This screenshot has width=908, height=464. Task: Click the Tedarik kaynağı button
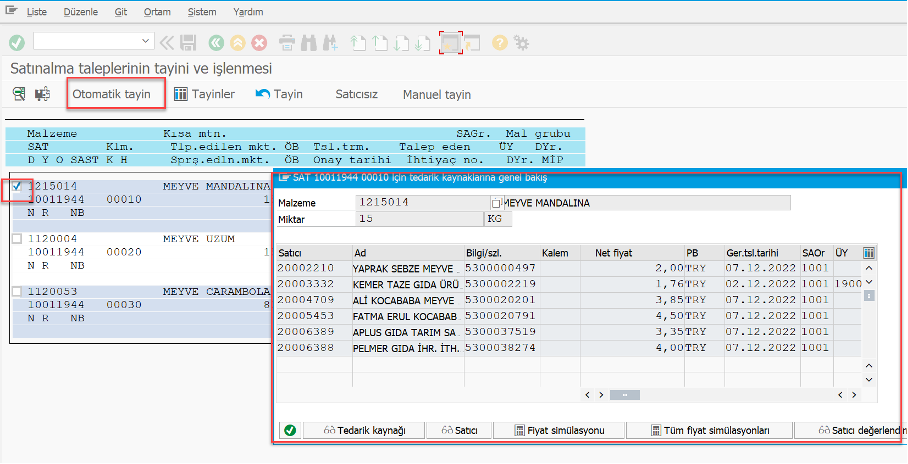click(x=364, y=430)
